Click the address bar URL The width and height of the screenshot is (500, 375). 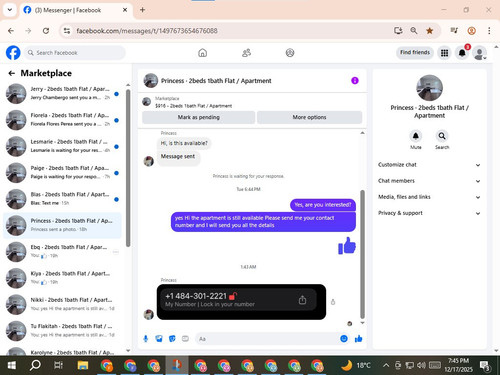click(x=147, y=31)
